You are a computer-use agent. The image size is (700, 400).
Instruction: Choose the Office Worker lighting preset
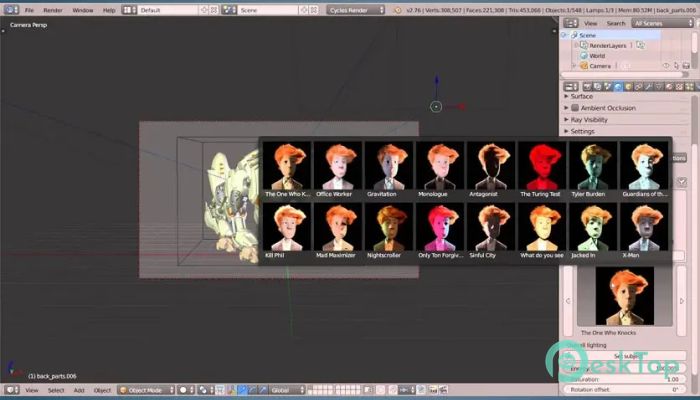pyautogui.click(x=338, y=170)
